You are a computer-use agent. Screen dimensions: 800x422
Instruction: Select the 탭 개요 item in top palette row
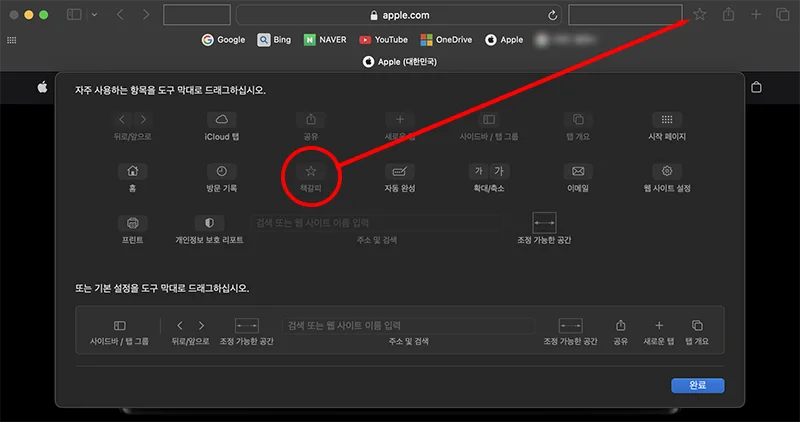pos(578,126)
